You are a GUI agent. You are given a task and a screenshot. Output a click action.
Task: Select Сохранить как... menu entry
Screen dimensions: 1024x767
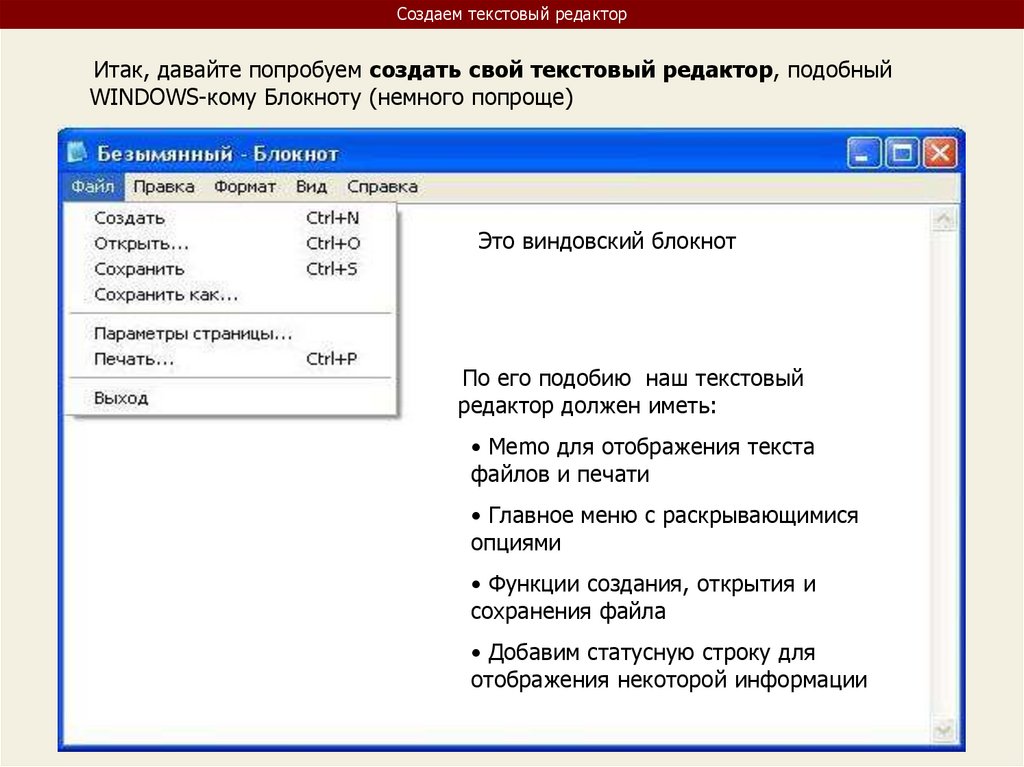point(230,294)
